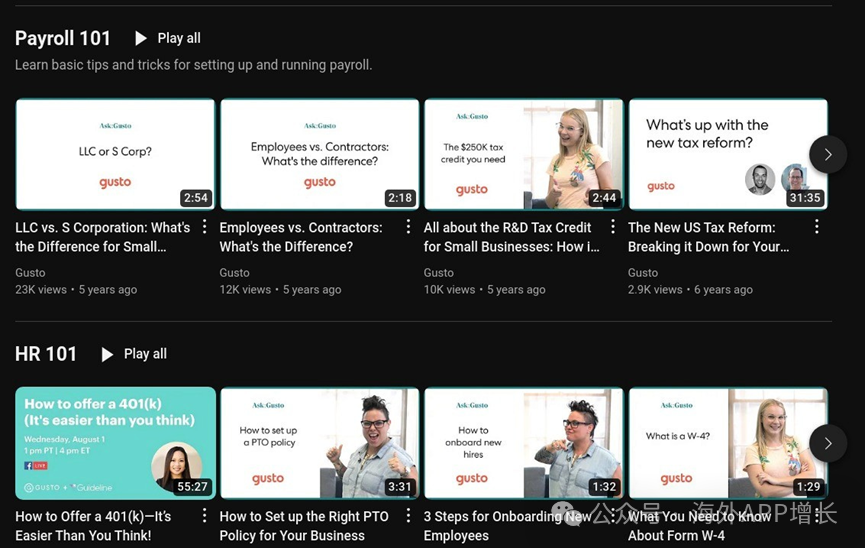
Task: Click the 12K views text
Action: [245, 290]
